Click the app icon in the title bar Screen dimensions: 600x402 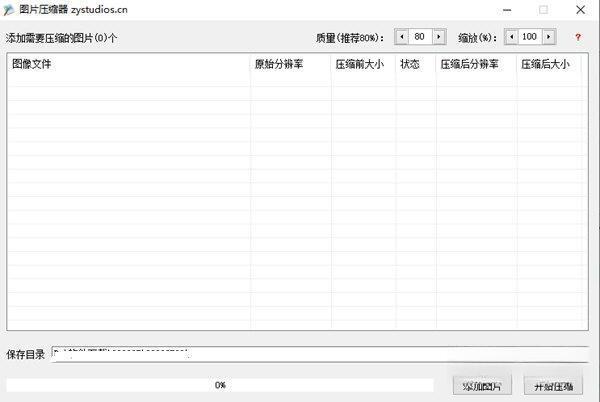pyautogui.click(x=9, y=10)
